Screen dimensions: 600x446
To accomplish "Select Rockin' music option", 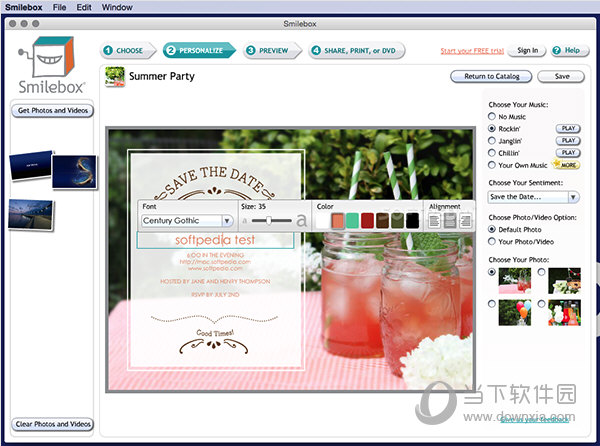I will (x=492, y=129).
